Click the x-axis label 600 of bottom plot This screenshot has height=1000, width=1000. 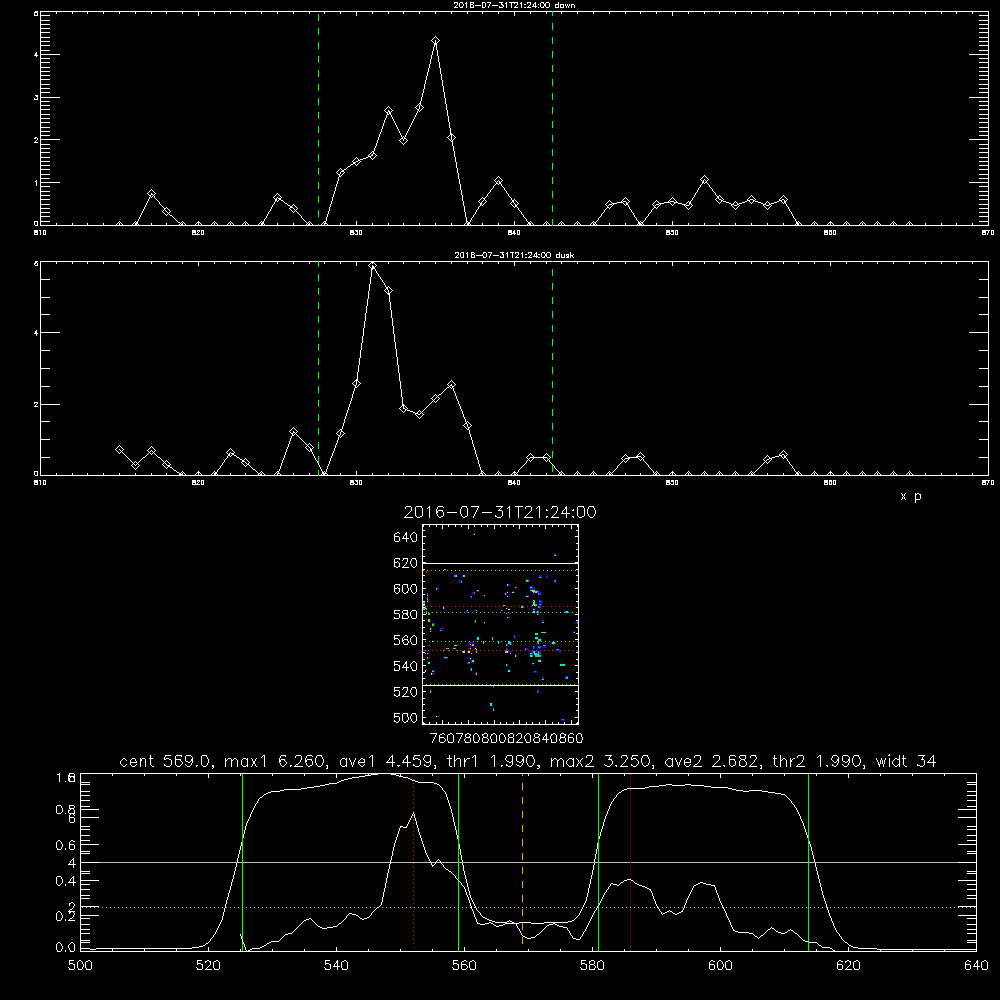(720, 966)
